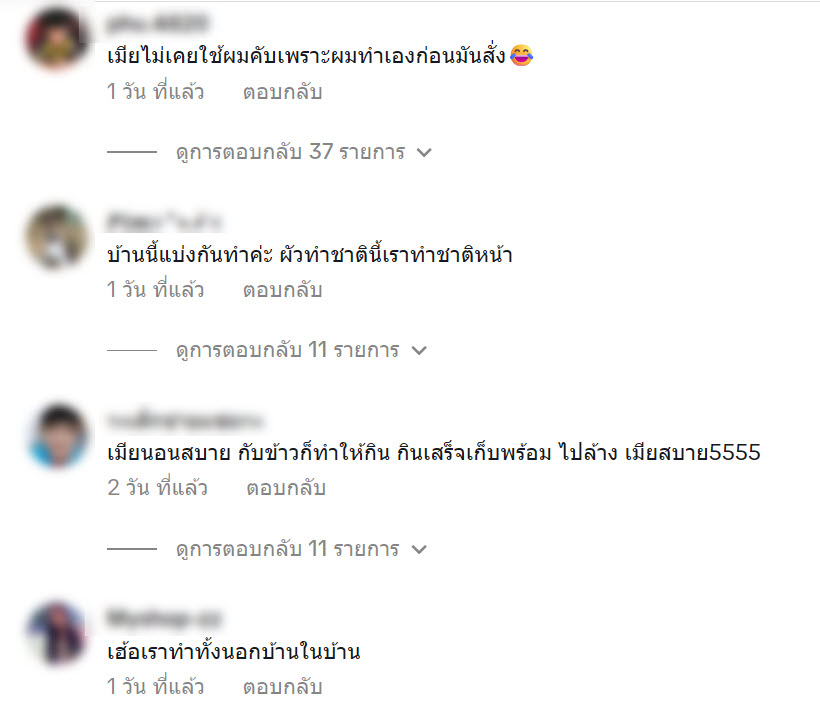
Task: Open avatar of เมียนอนสบาย commenter
Action: 57,435
